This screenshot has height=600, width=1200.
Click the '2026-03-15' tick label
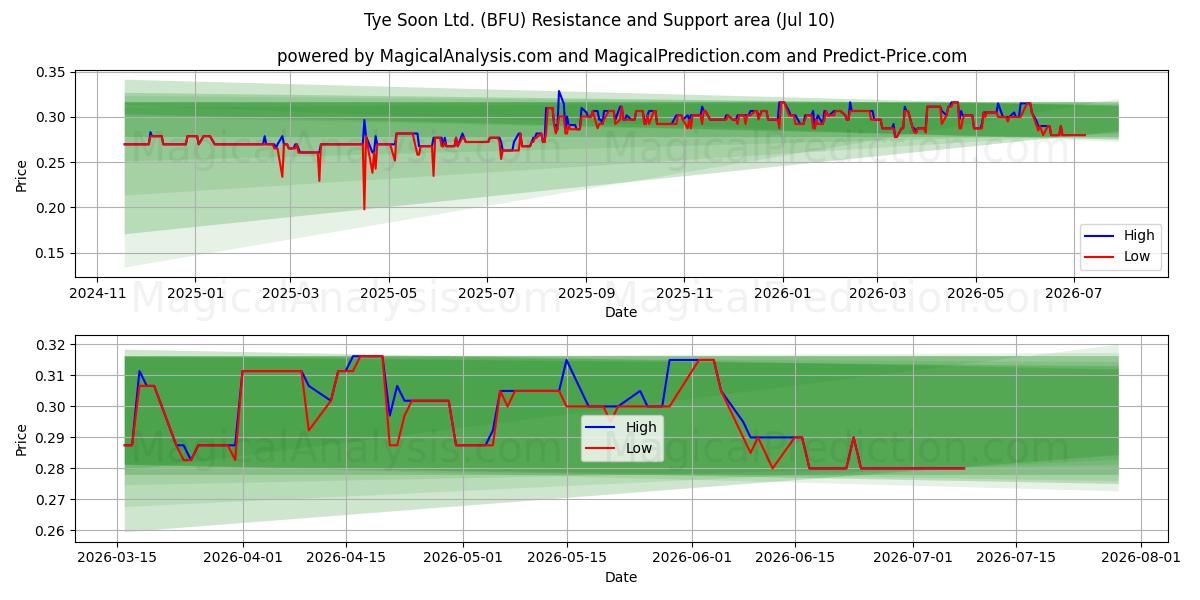tap(117, 559)
